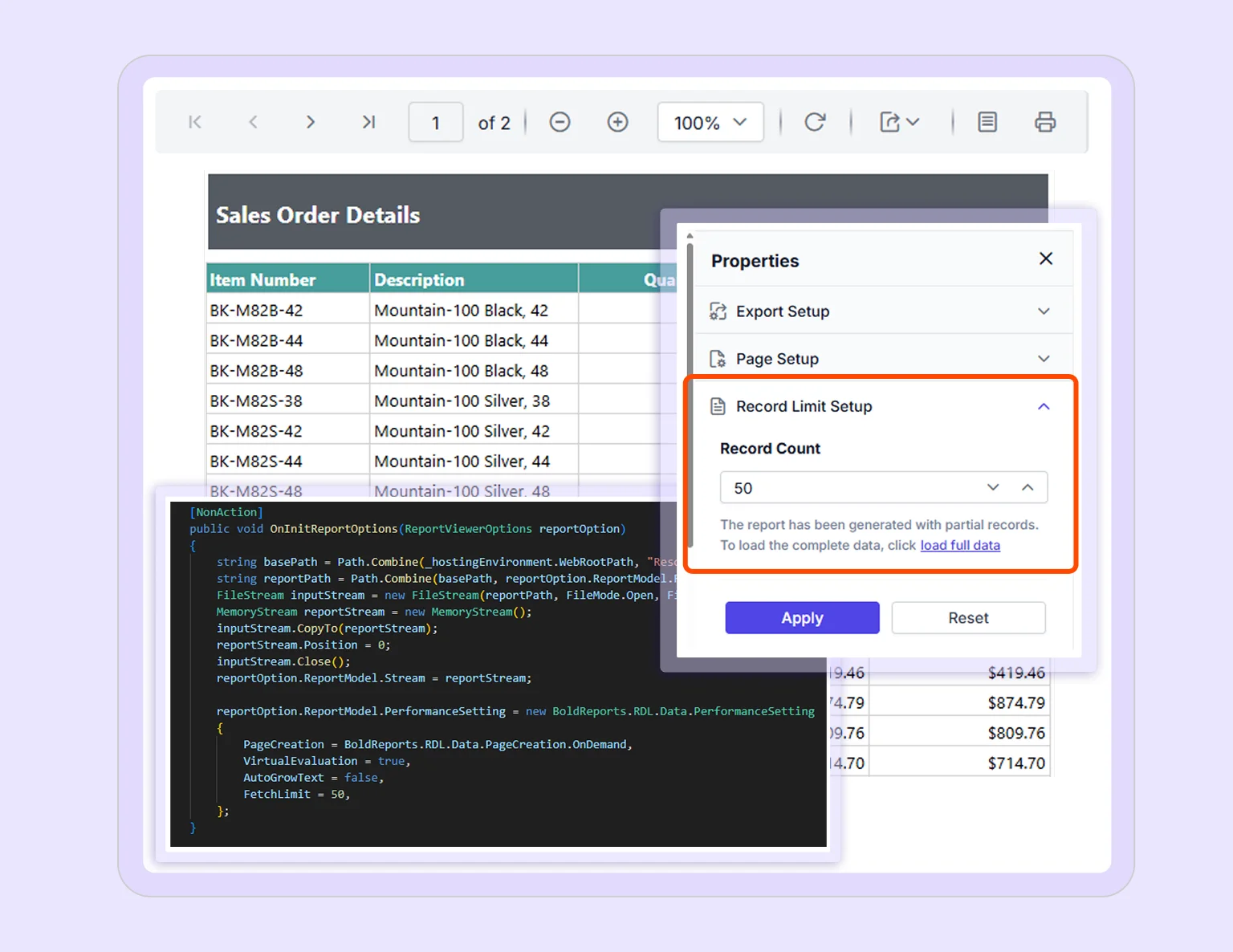Zoom in on the report

click(x=617, y=122)
